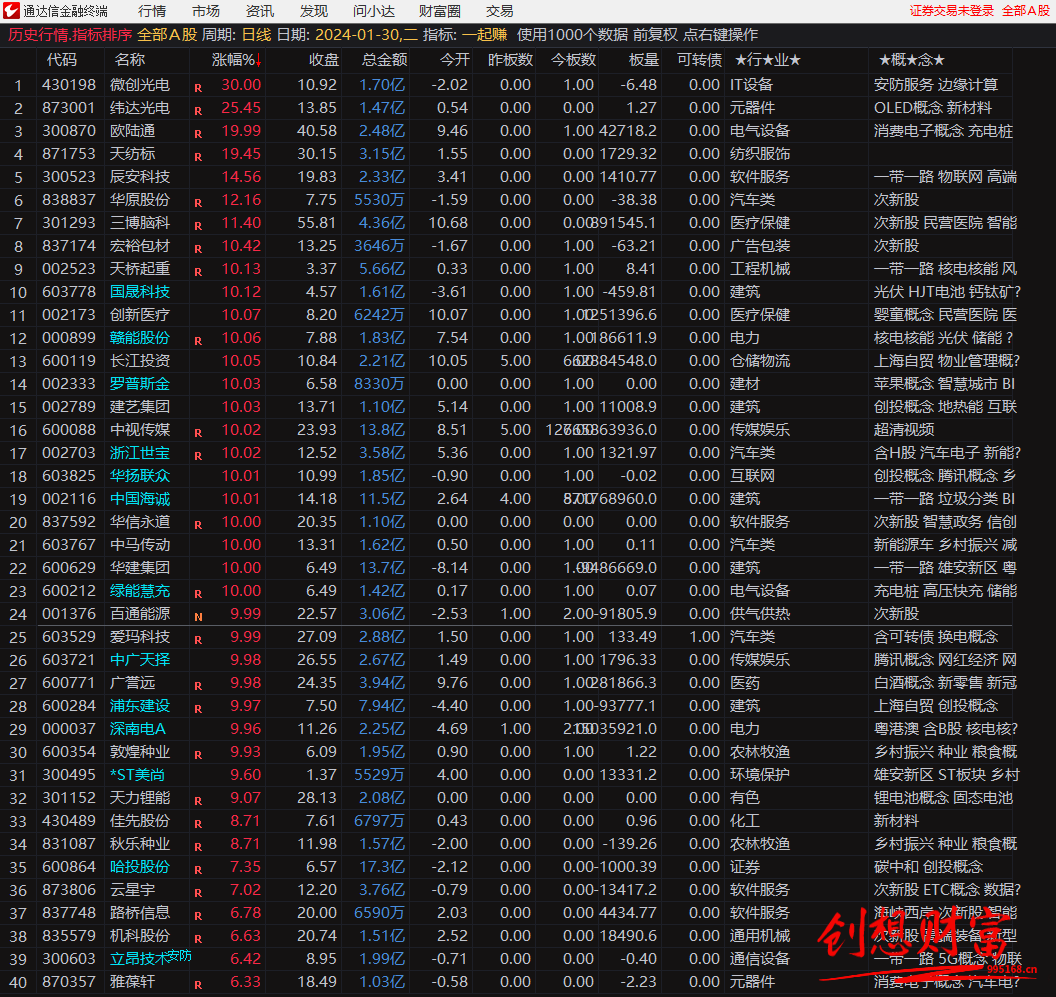Sort by the 收盘 column header
This screenshot has width=1056, height=997.
pos(324,60)
